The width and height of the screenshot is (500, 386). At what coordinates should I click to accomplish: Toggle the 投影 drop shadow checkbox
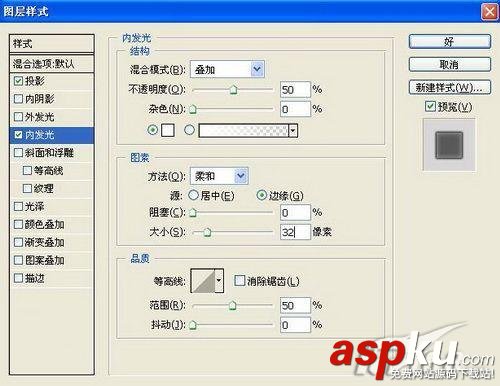(18, 81)
